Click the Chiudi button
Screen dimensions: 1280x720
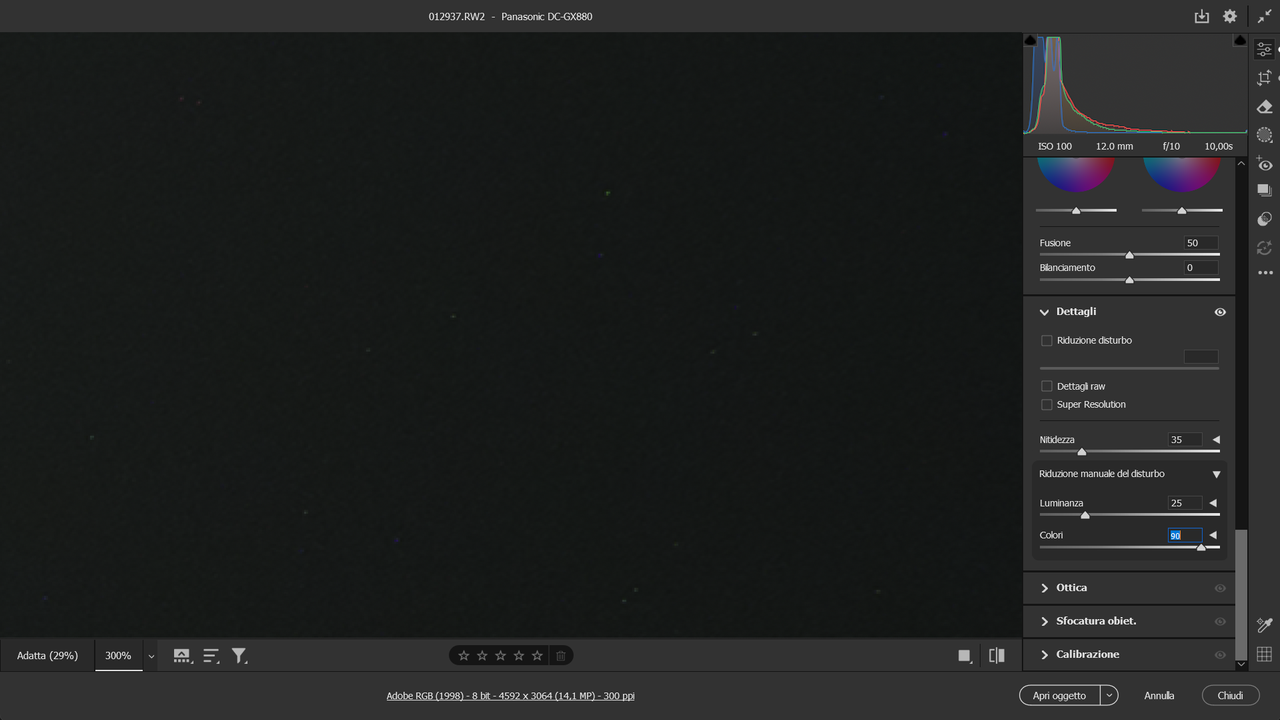[1230, 695]
